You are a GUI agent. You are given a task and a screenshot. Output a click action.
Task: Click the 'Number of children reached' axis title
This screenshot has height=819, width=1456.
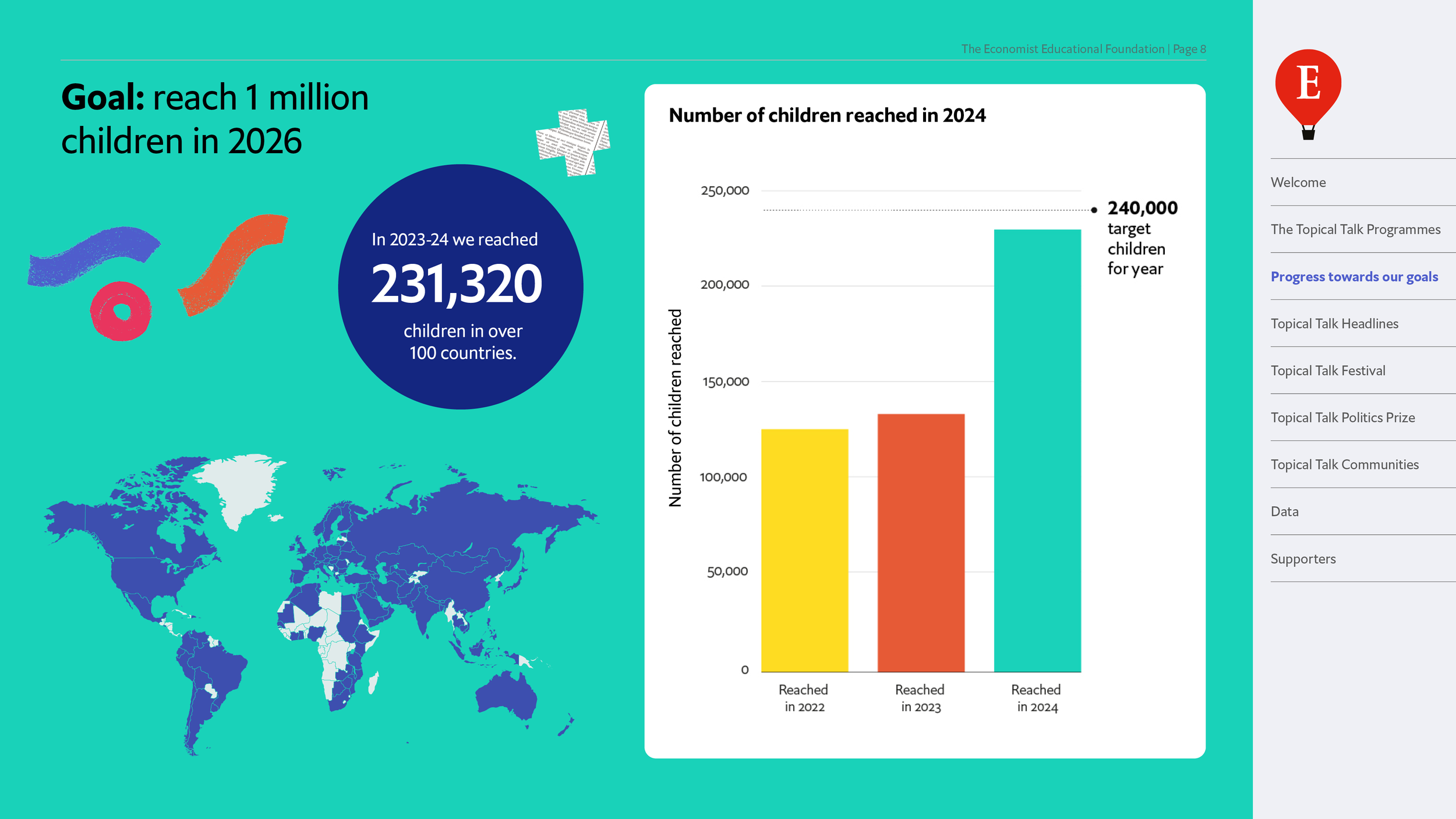click(x=675, y=408)
